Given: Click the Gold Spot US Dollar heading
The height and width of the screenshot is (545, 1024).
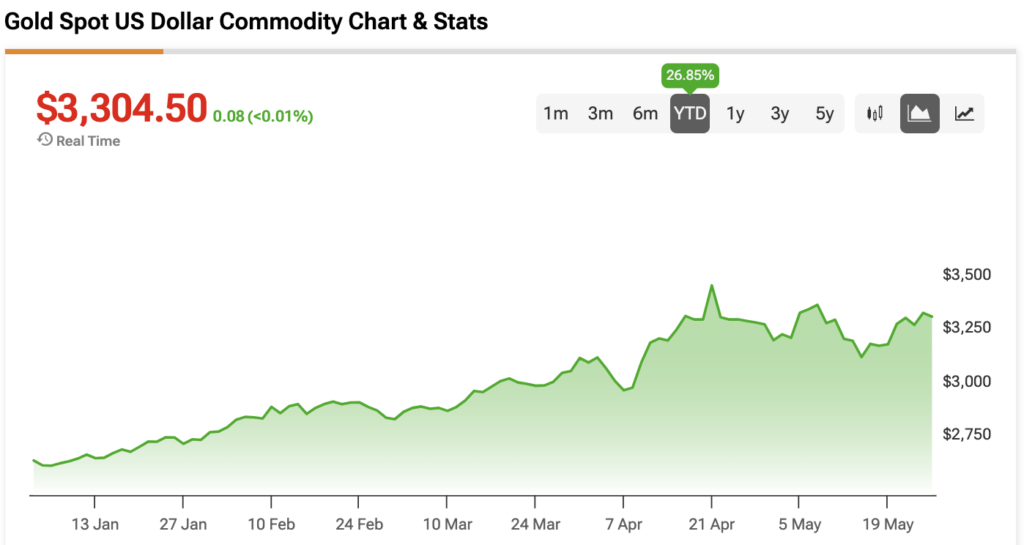Looking at the screenshot, I should tap(247, 21).
